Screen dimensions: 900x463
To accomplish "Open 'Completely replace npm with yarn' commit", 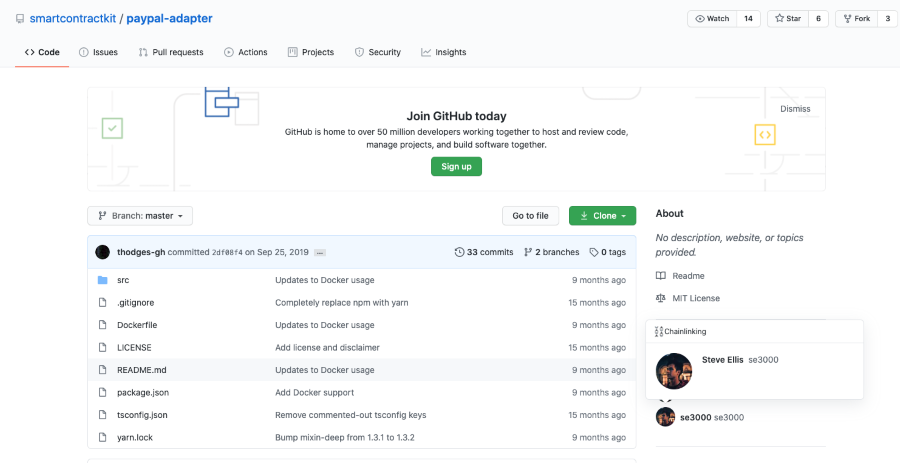I will pyautogui.click(x=342, y=302).
